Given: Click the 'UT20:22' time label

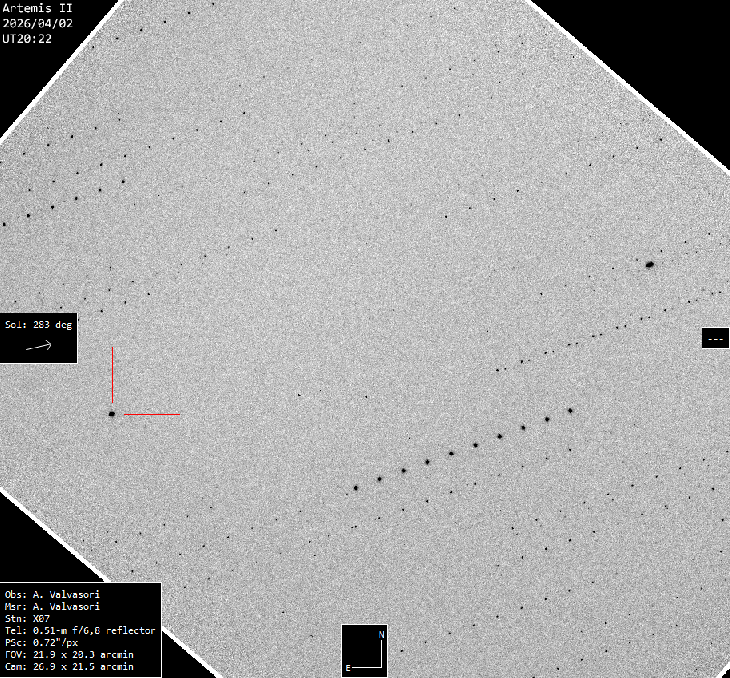Looking at the screenshot, I should [x=27, y=39].
